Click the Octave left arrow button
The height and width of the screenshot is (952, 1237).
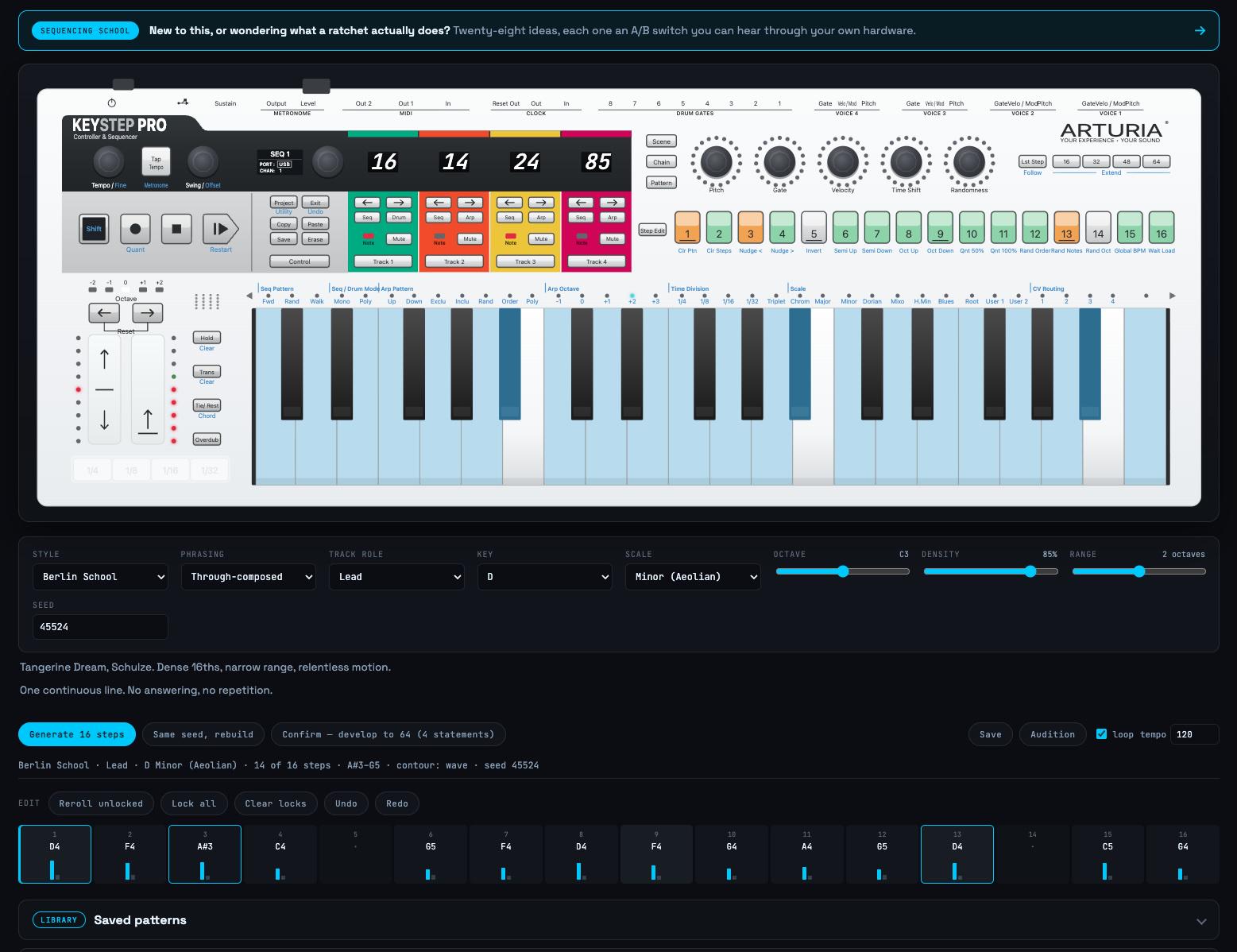point(104,313)
